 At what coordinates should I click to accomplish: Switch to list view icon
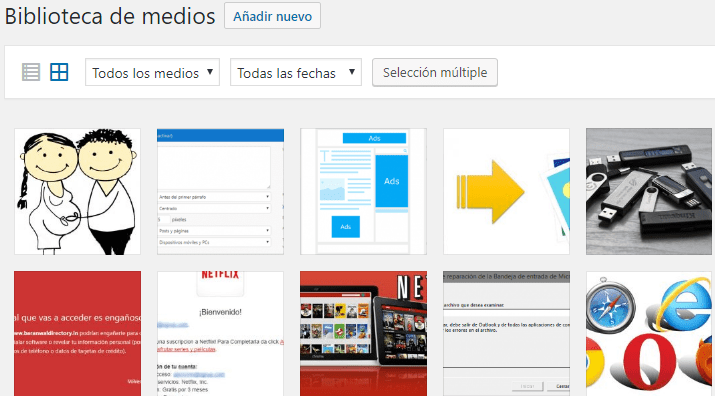coord(31,72)
